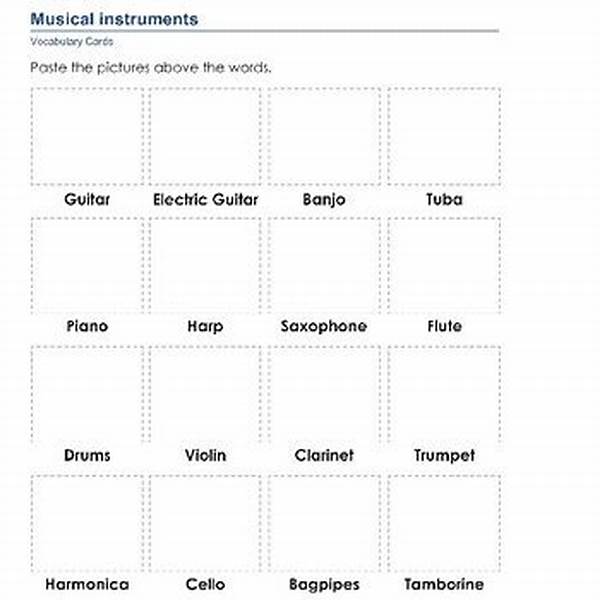The image size is (600, 600).
Task: Click the blank picture box above Clarinet
Action: point(324,393)
